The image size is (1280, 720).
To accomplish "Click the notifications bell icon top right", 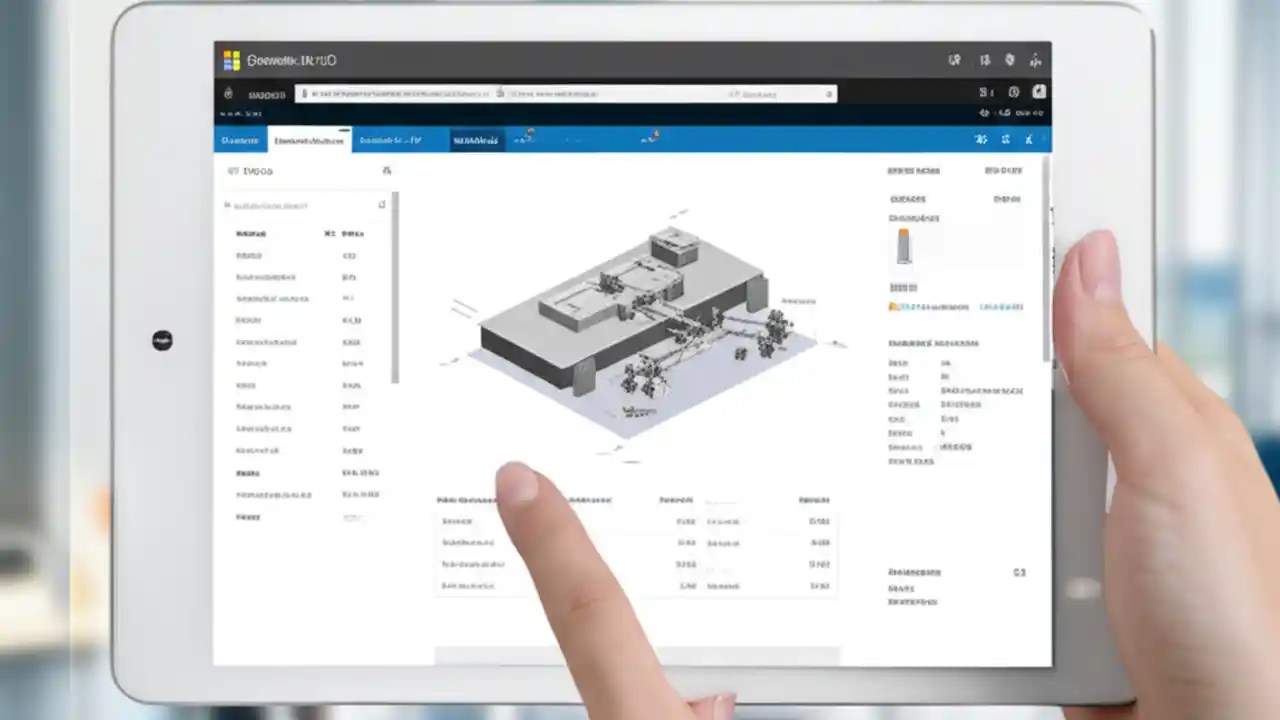I will tap(1009, 61).
